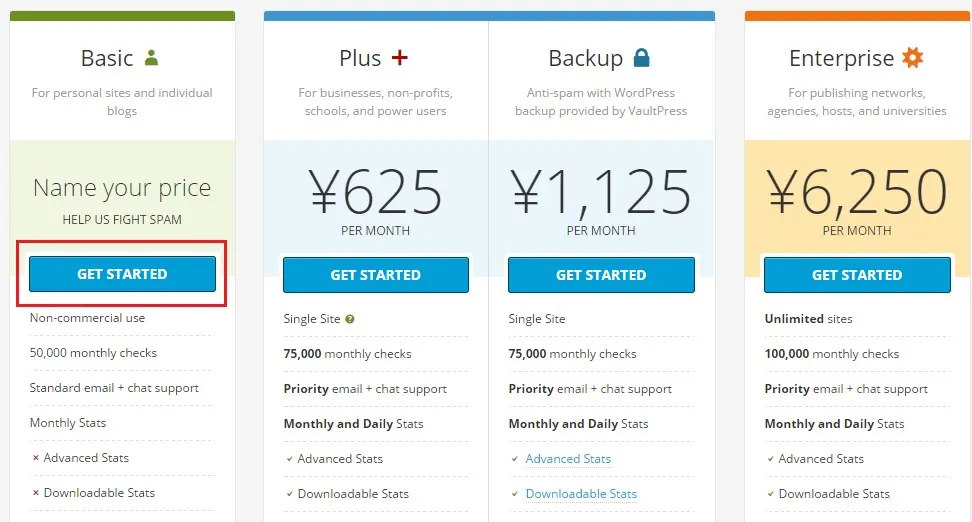Open the Advanced Stats link under Backup

(568, 459)
